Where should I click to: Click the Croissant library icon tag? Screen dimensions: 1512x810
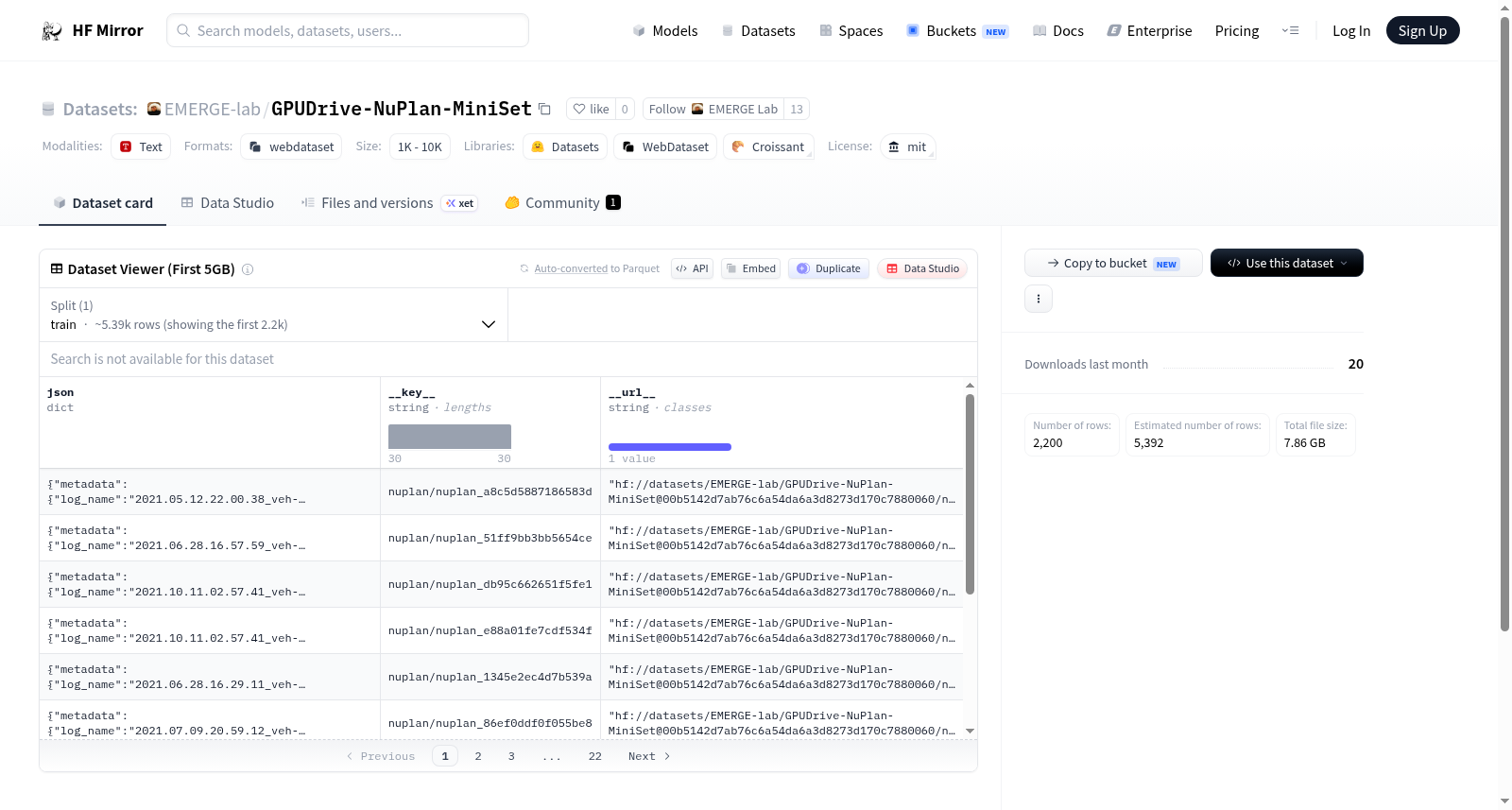[x=738, y=146]
